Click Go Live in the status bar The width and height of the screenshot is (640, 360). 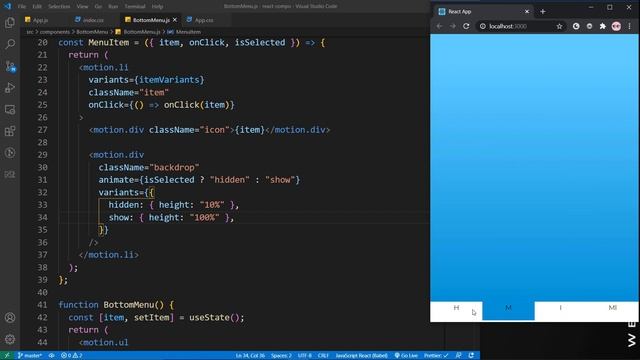(406, 356)
